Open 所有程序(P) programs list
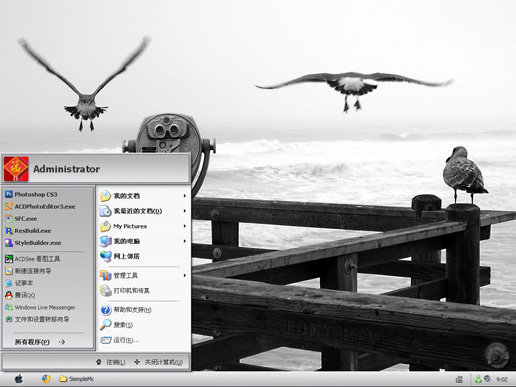 (x=40, y=342)
